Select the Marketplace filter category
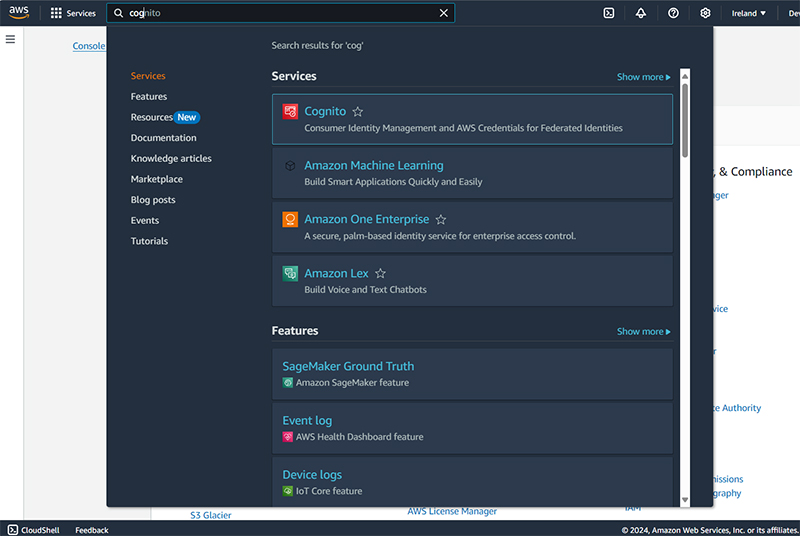Screen dimensions: 800x536 click(x=157, y=179)
